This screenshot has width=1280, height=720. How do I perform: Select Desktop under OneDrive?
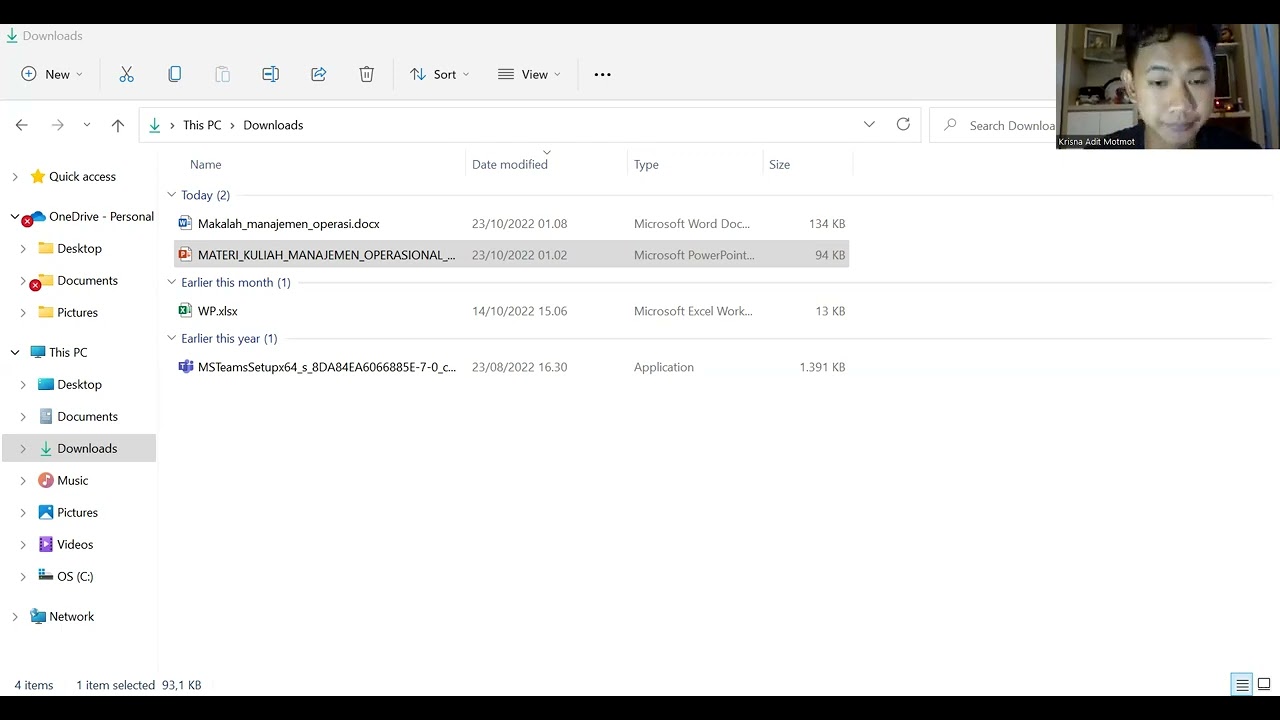click(79, 248)
